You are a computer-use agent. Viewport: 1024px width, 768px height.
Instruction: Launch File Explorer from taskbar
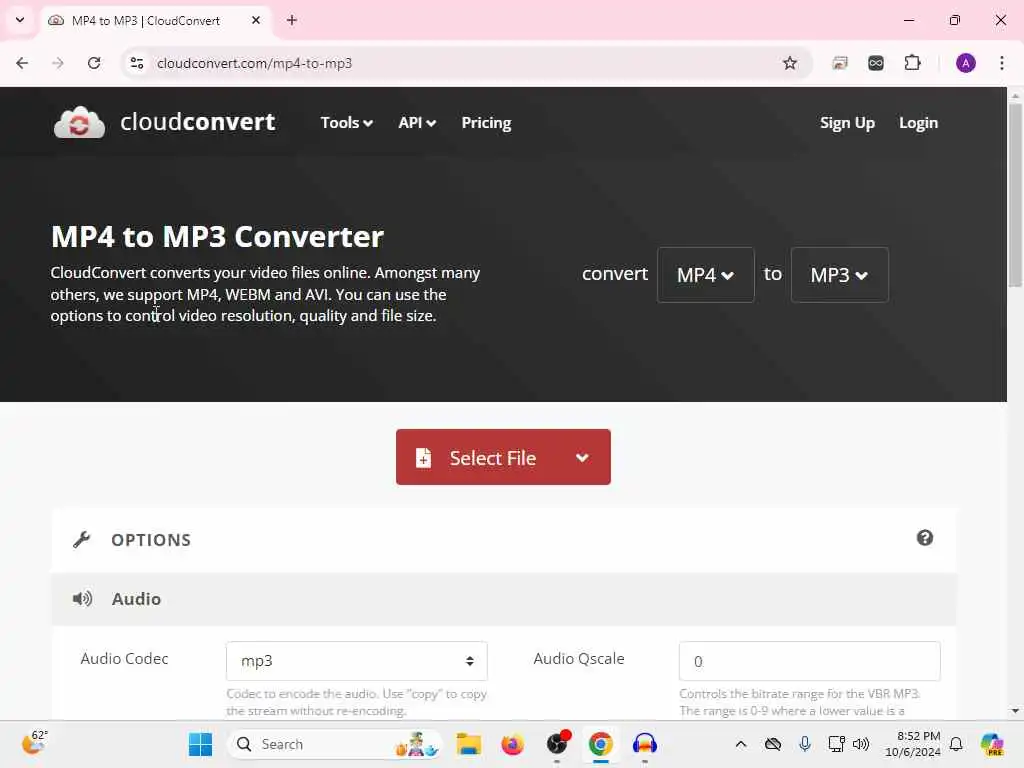(x=468, y=744)
